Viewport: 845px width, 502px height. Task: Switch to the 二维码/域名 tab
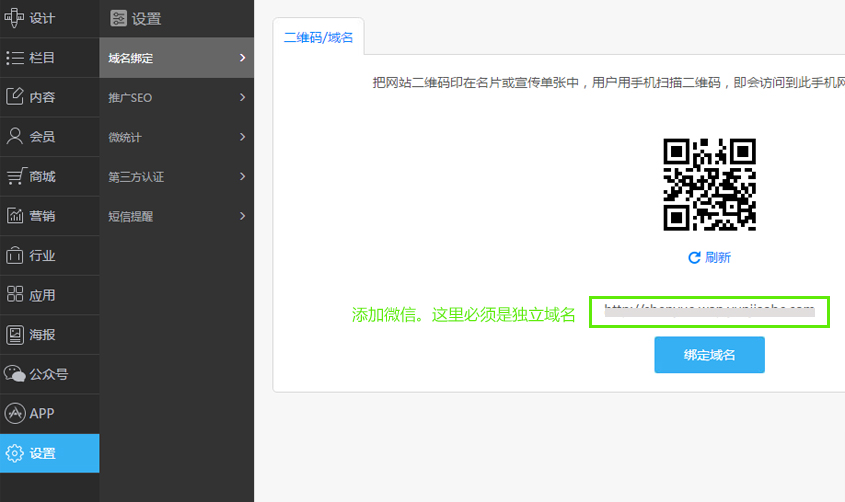[318, 37]
